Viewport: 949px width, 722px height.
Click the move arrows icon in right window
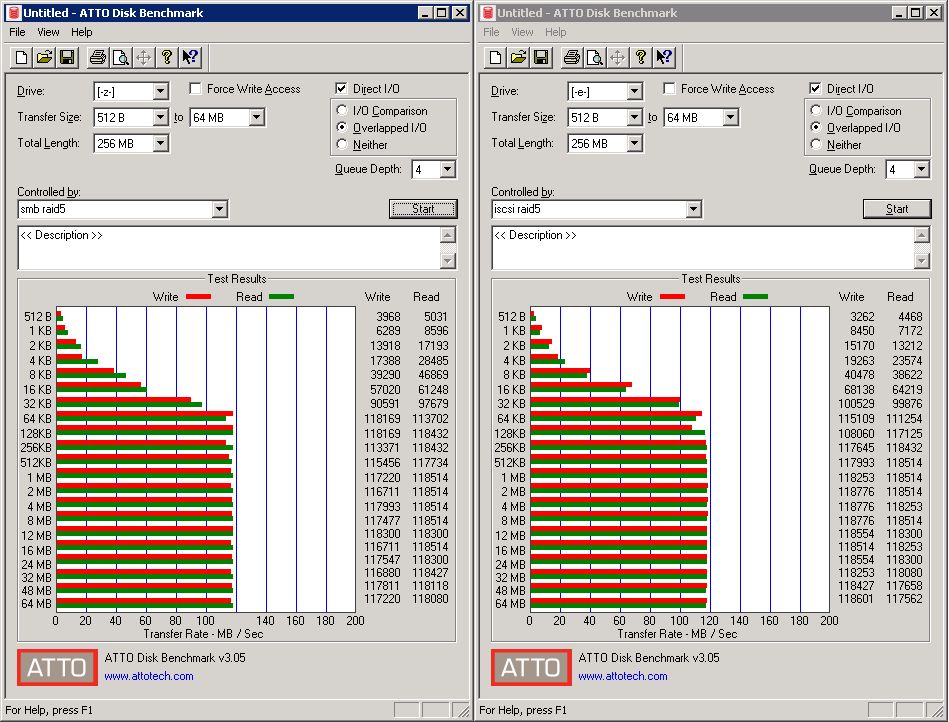coord(617,57)
